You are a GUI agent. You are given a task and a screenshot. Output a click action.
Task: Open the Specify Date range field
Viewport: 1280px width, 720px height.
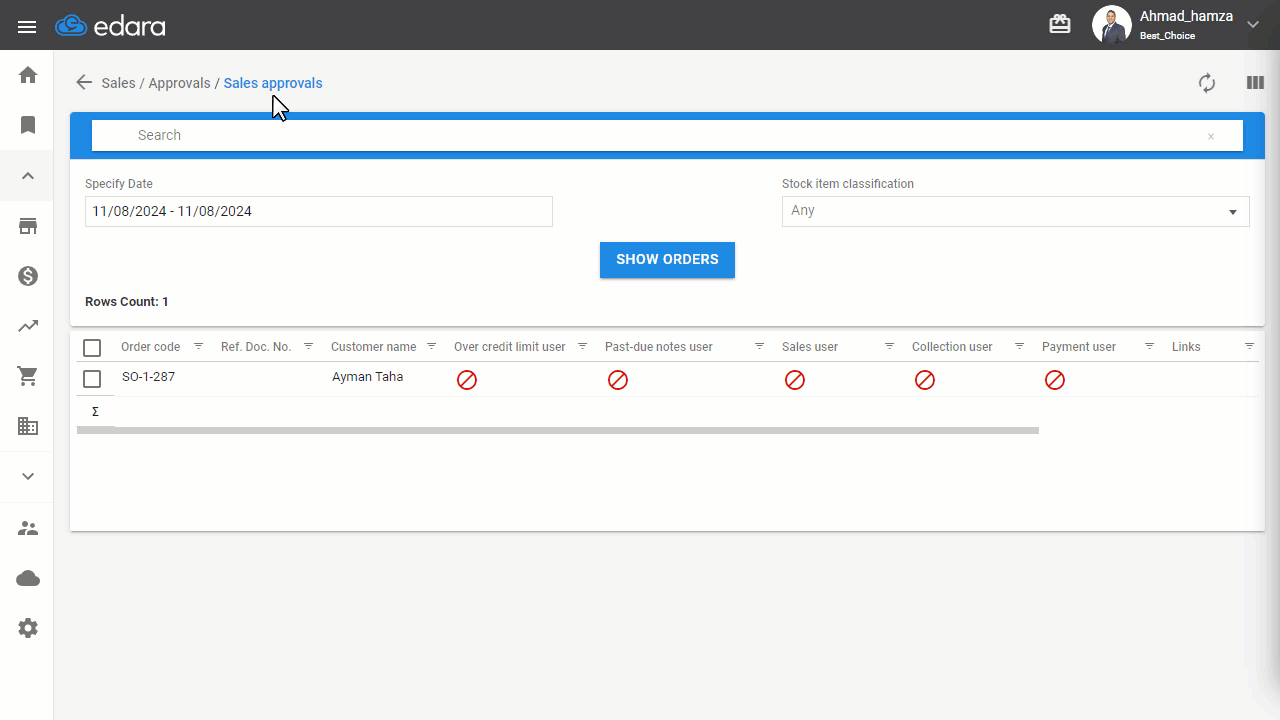click(x=318, y=211)
